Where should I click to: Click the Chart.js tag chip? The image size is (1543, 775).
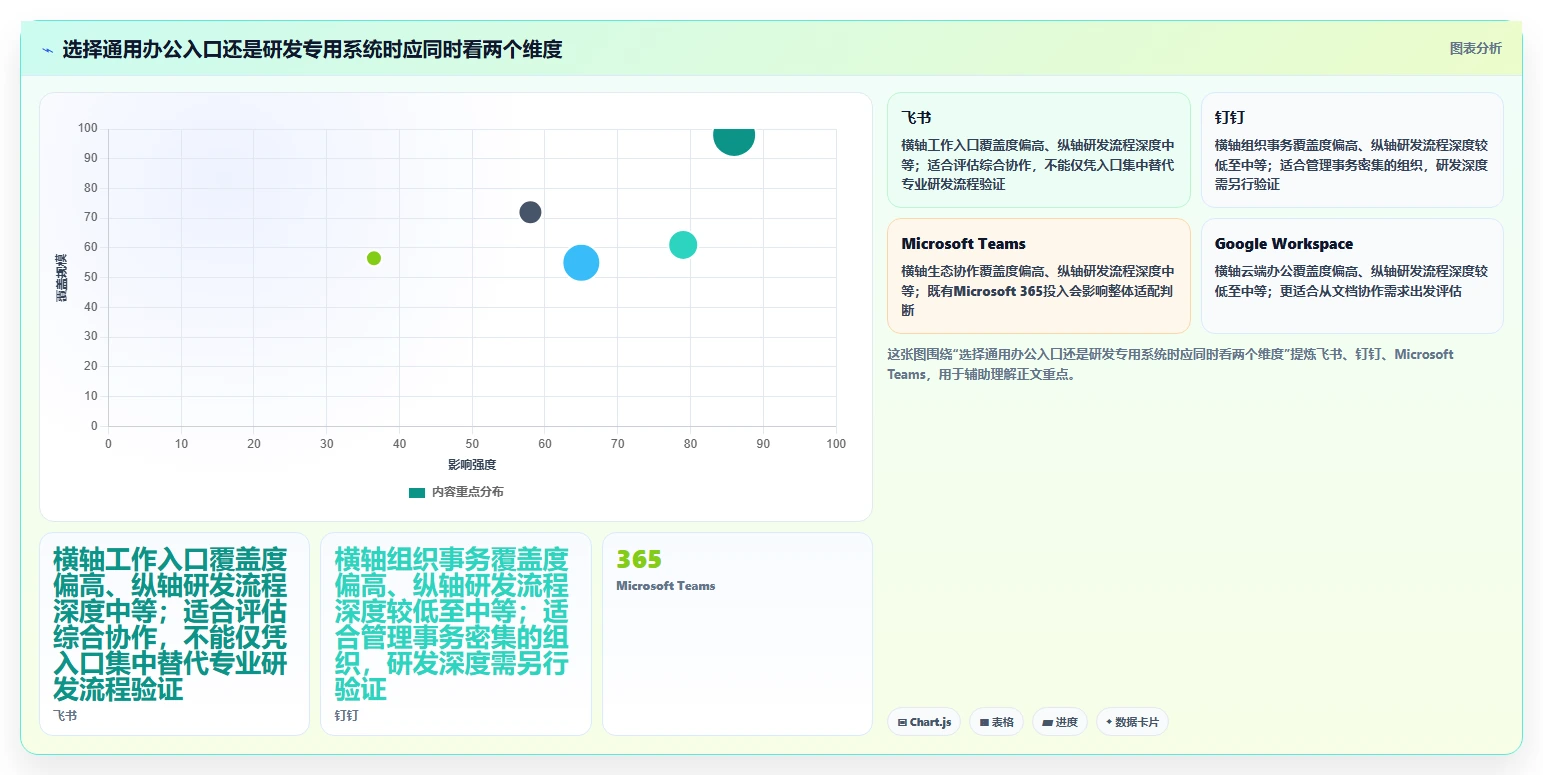pos(924,722)
